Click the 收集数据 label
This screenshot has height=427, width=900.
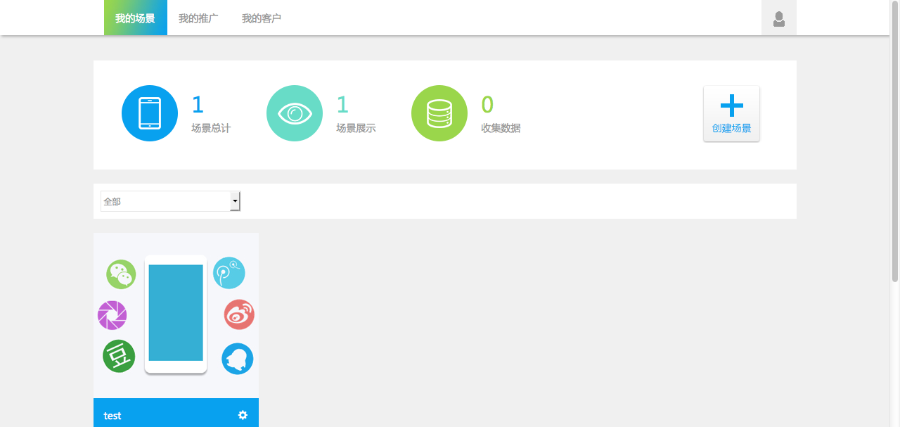click(501, 129)
